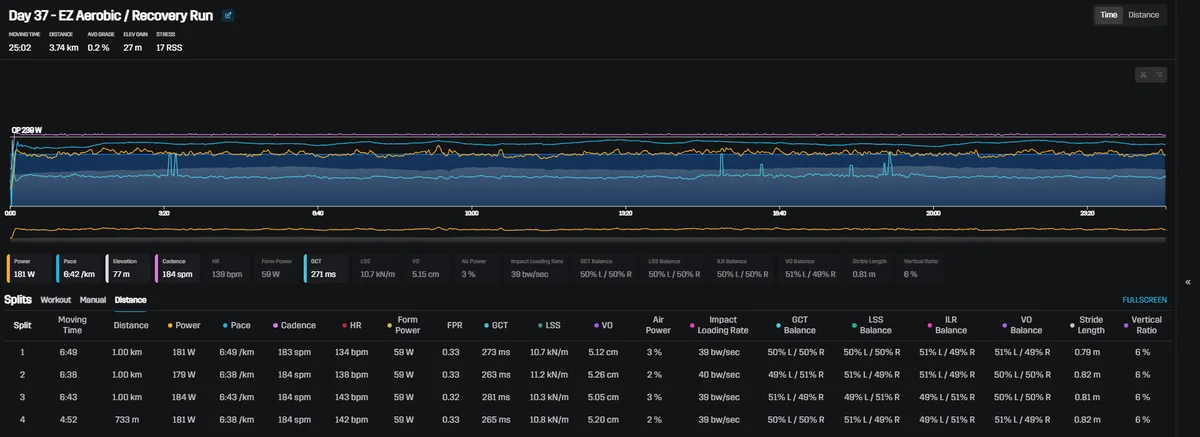Click the 27 m elevation gain stat
The height and width of the screenshot is (437, 1200).
pos(134,47)
